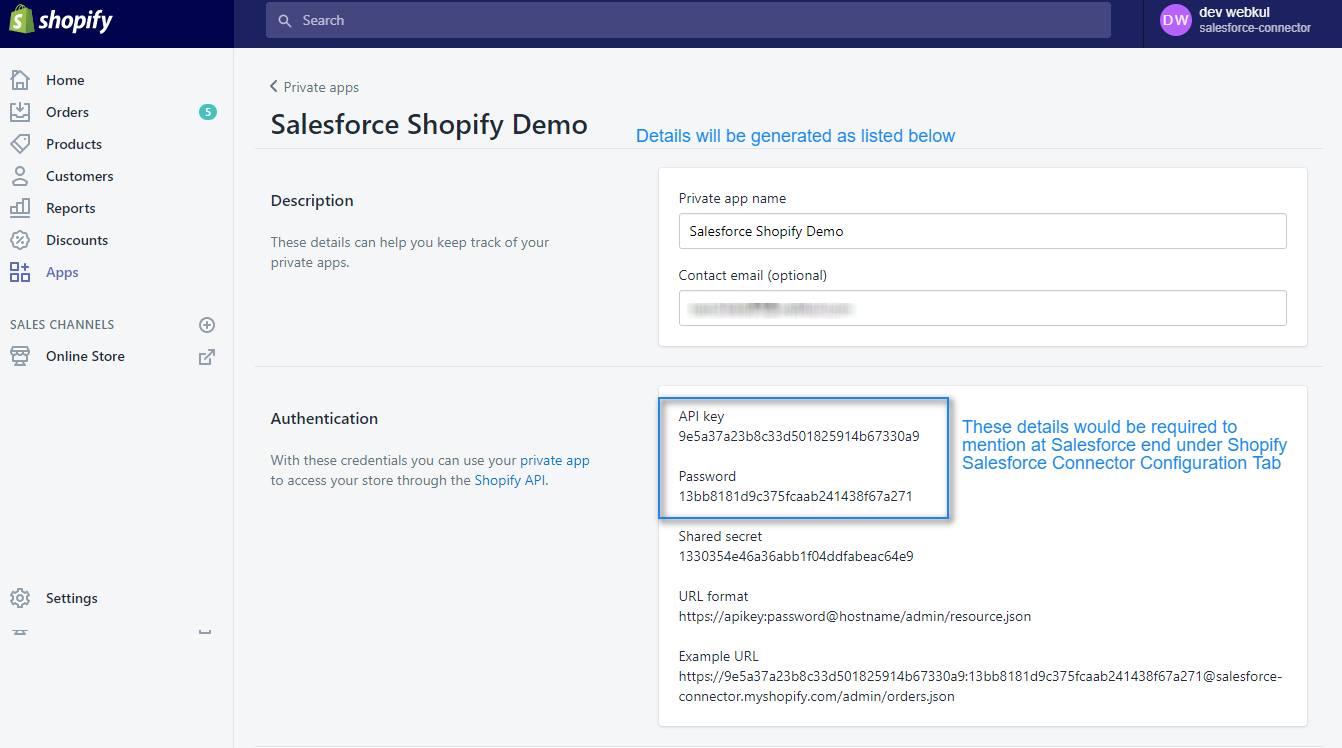
Task: Click the Online Store shop icon
Action: [20, 356]
